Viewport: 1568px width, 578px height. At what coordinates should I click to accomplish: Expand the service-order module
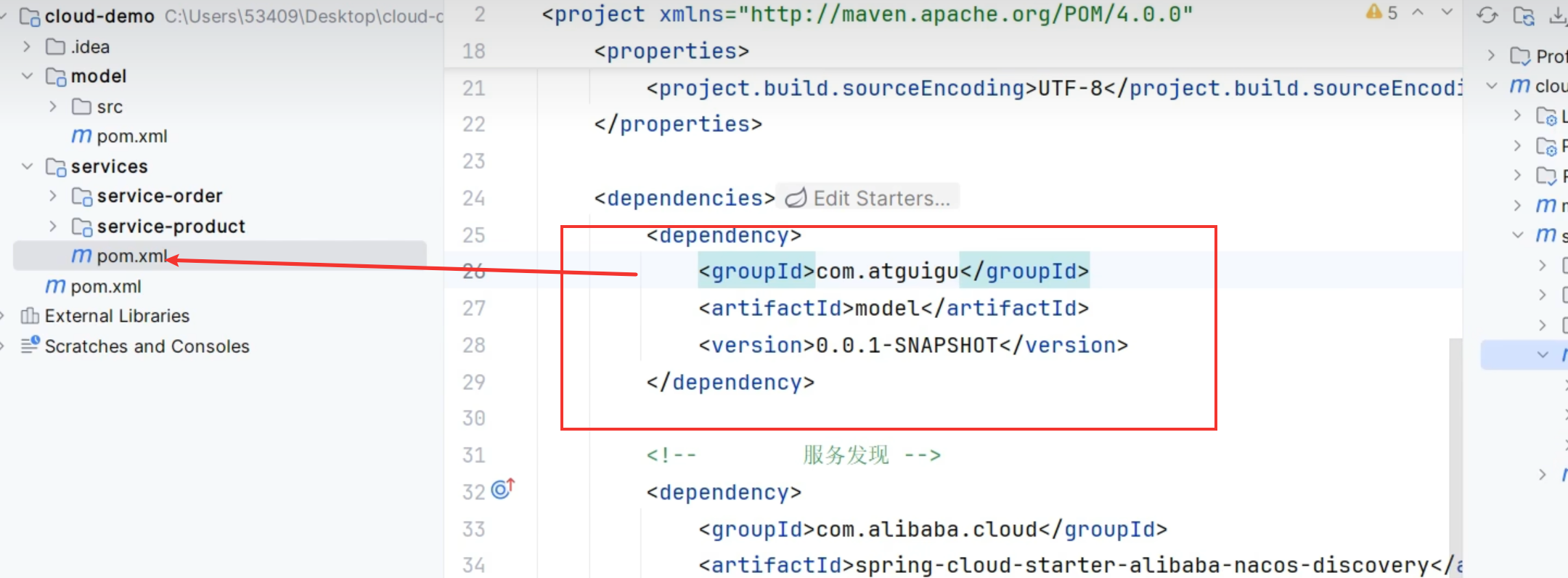click(53, 196)
